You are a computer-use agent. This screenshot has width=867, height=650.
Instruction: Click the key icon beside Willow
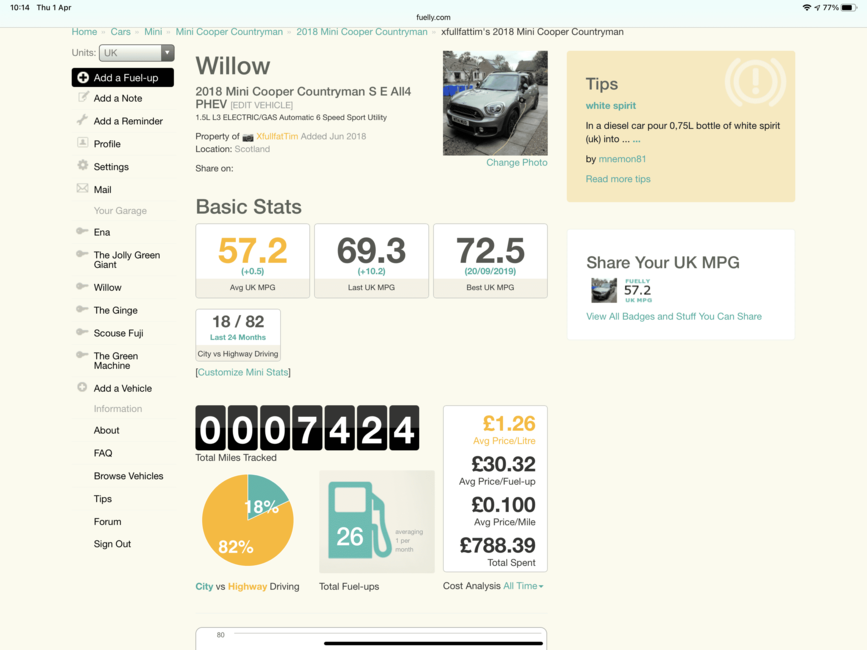82,286
